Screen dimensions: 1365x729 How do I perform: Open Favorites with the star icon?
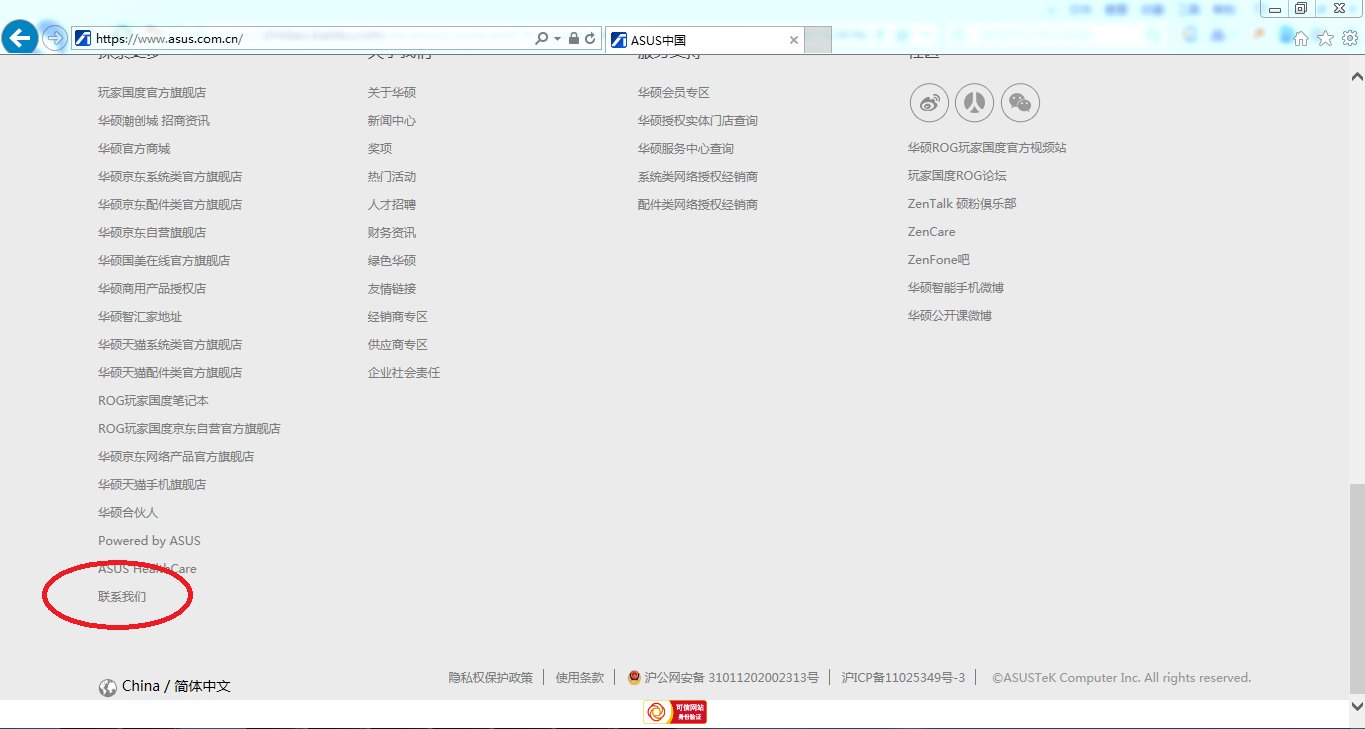[x=1325, y=36]
